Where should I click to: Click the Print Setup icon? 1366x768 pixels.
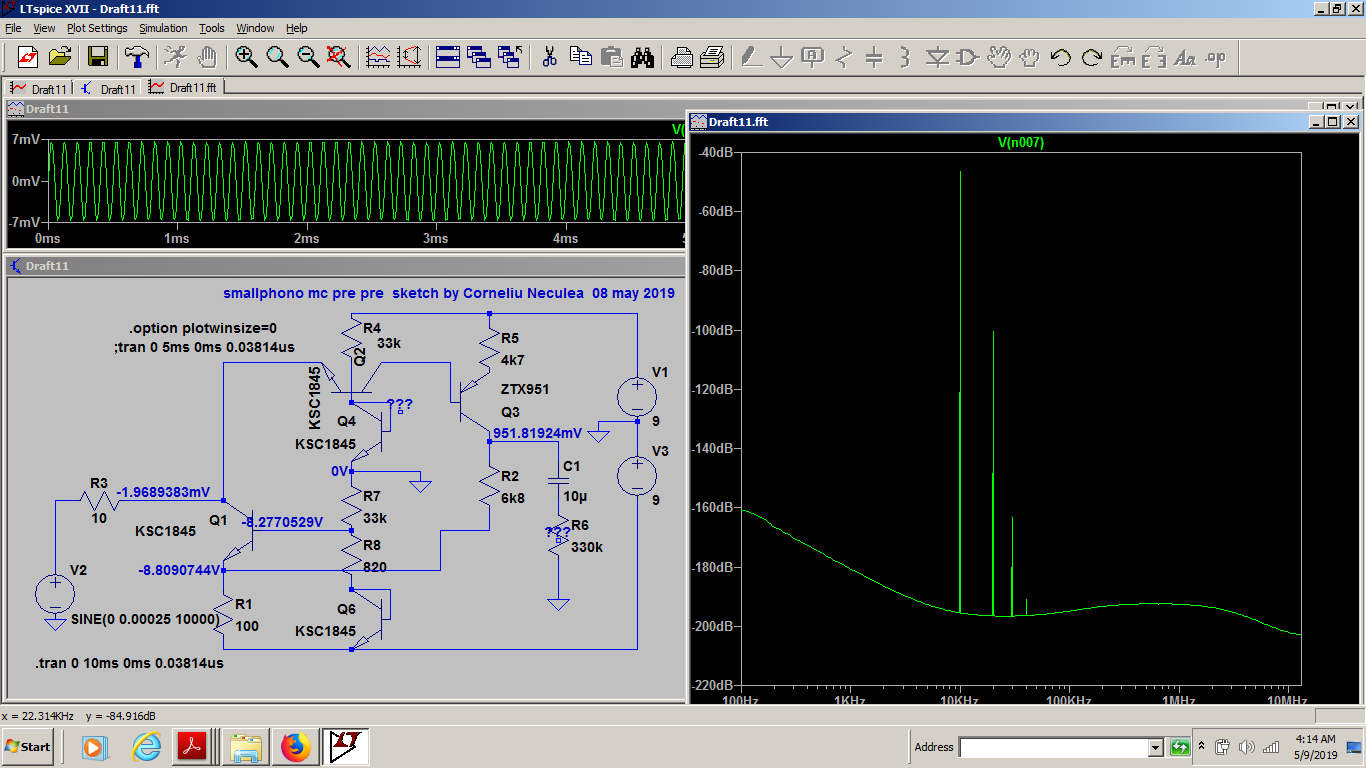[681, 56]
